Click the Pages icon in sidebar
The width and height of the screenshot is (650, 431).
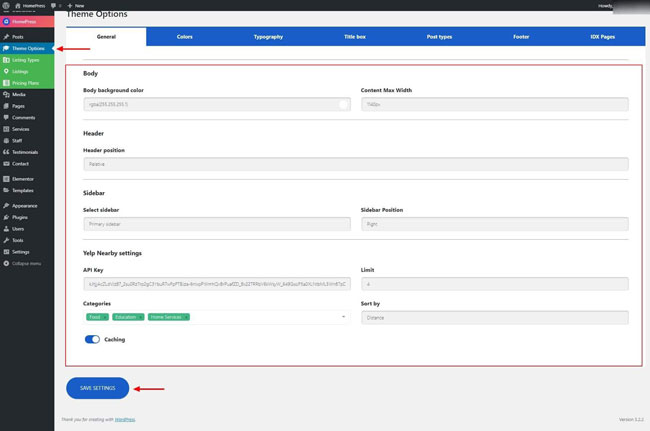6,106
